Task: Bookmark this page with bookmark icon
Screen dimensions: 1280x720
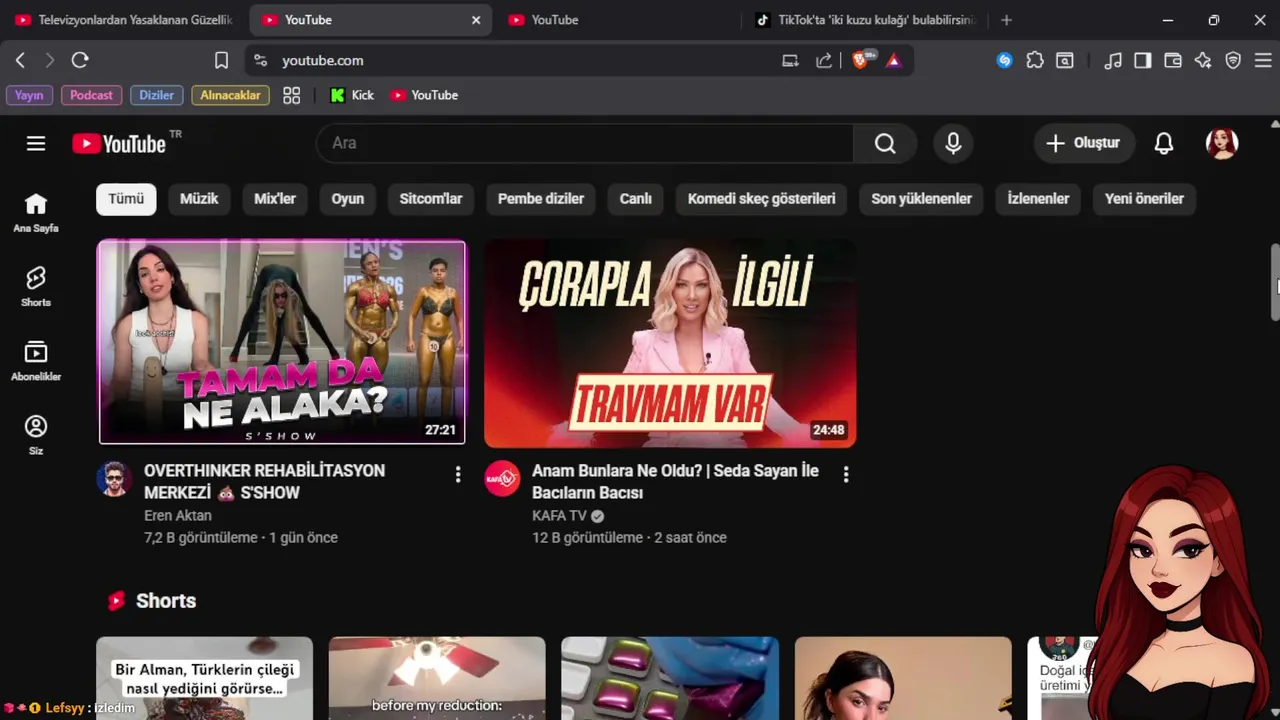Action: click(x=221, y=60)
